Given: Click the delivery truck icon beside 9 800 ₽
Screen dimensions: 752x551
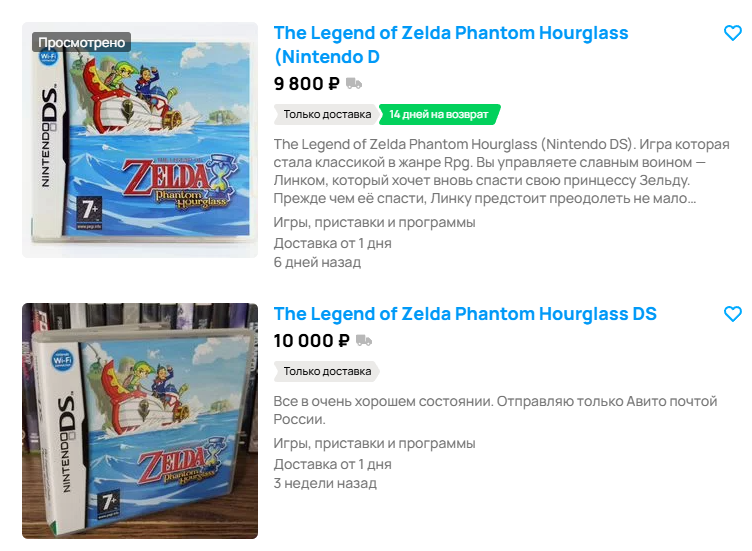Looking at the screenshot, I should [353, 84].
